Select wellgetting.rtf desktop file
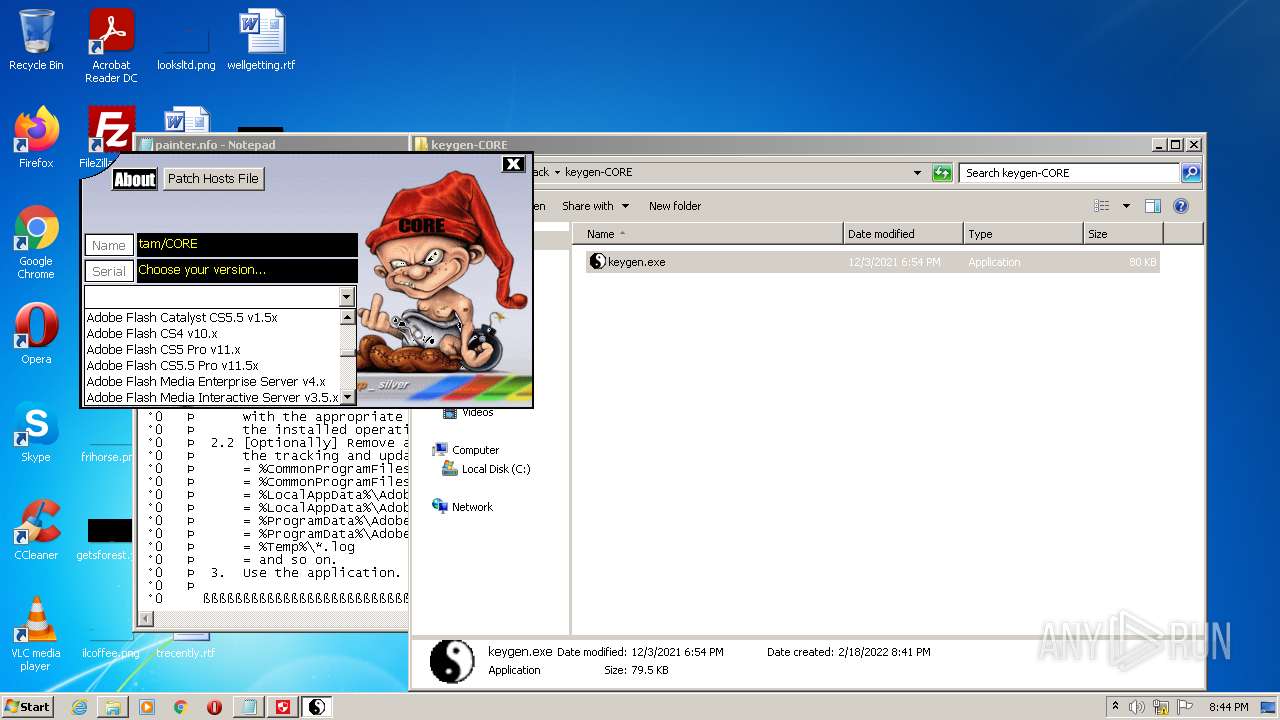 point(261,40)
